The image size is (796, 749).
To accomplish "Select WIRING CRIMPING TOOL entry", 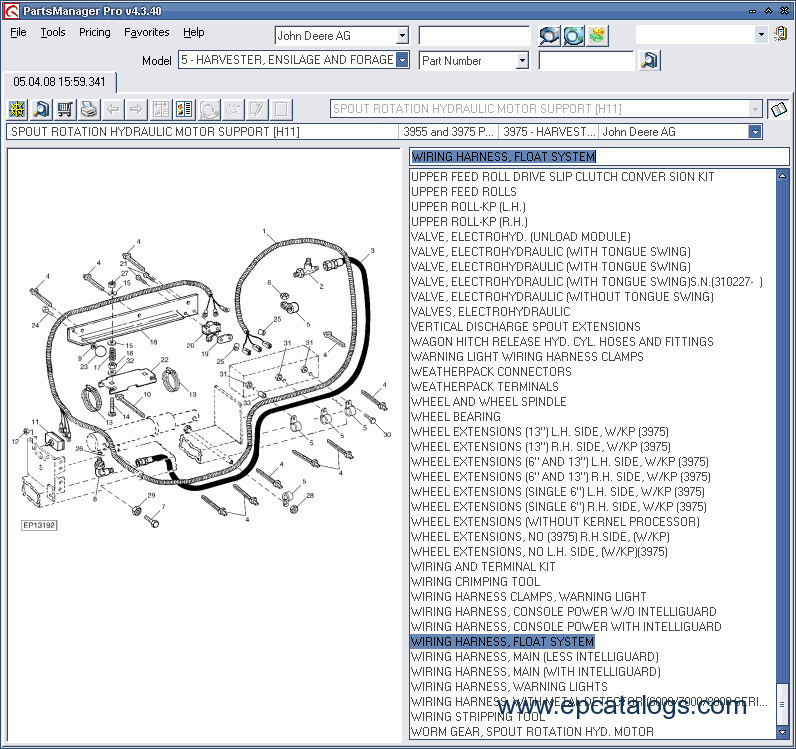I will [475, 581].
